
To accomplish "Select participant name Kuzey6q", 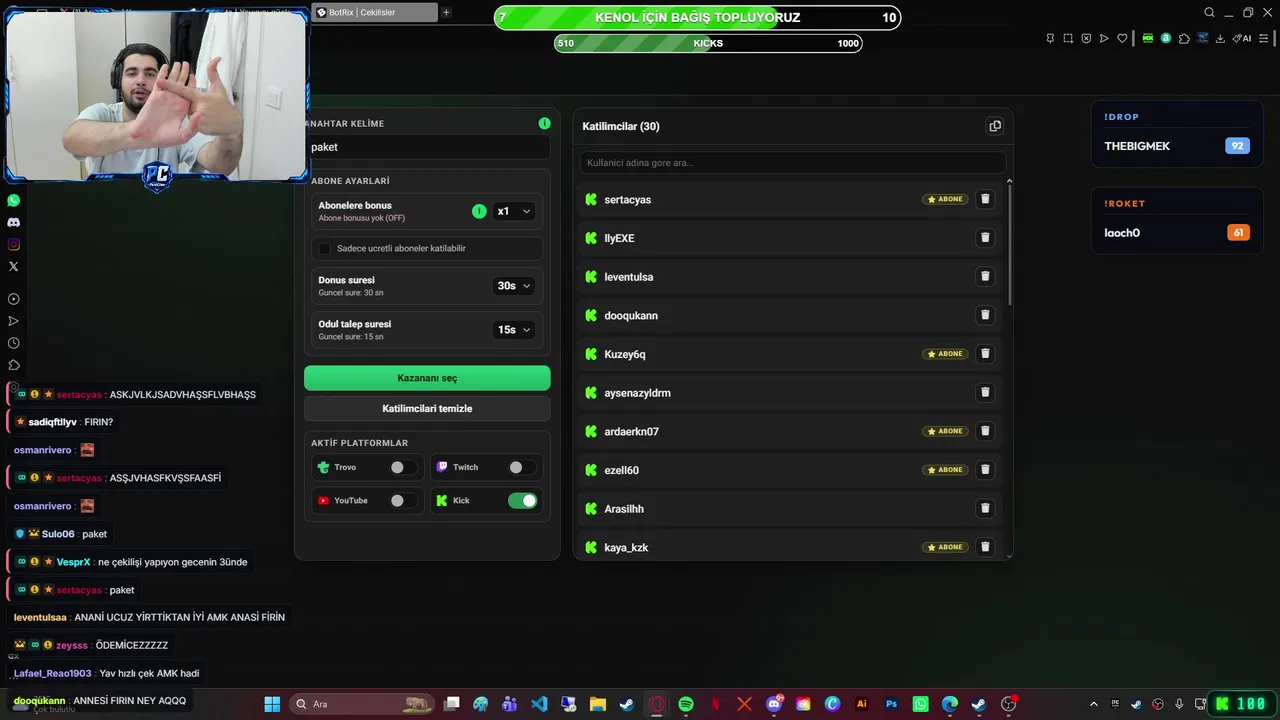I will (624, 354).
